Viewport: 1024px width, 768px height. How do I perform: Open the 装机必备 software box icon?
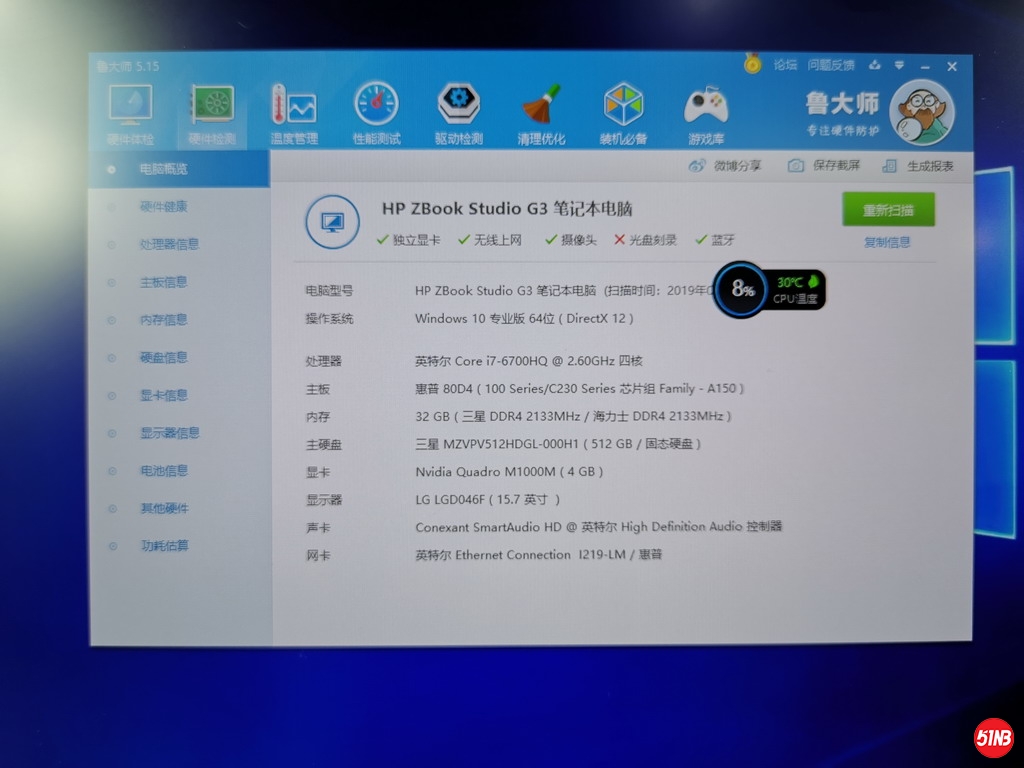click(622, 104)
